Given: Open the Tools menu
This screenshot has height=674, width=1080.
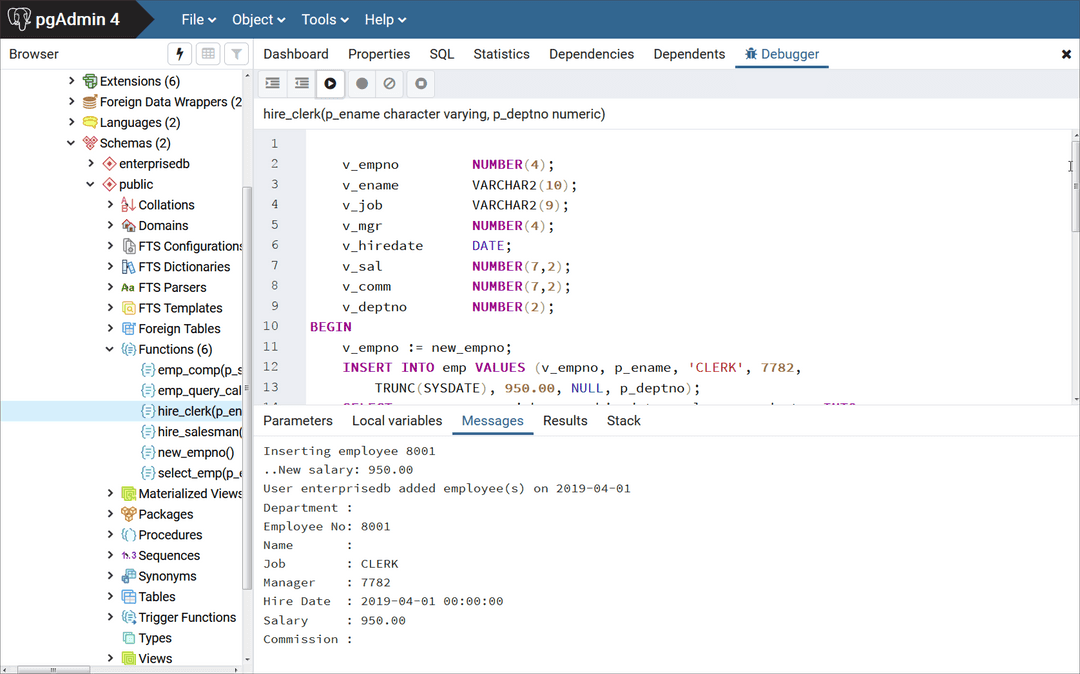Looking at the screenshot, I should tap(325, 19).
